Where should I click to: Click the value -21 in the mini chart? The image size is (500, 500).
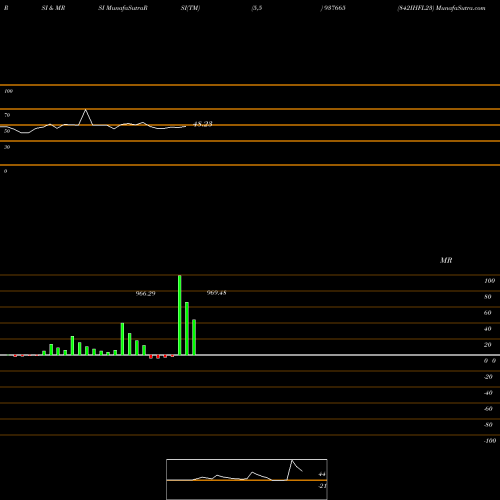click(322, 486)
